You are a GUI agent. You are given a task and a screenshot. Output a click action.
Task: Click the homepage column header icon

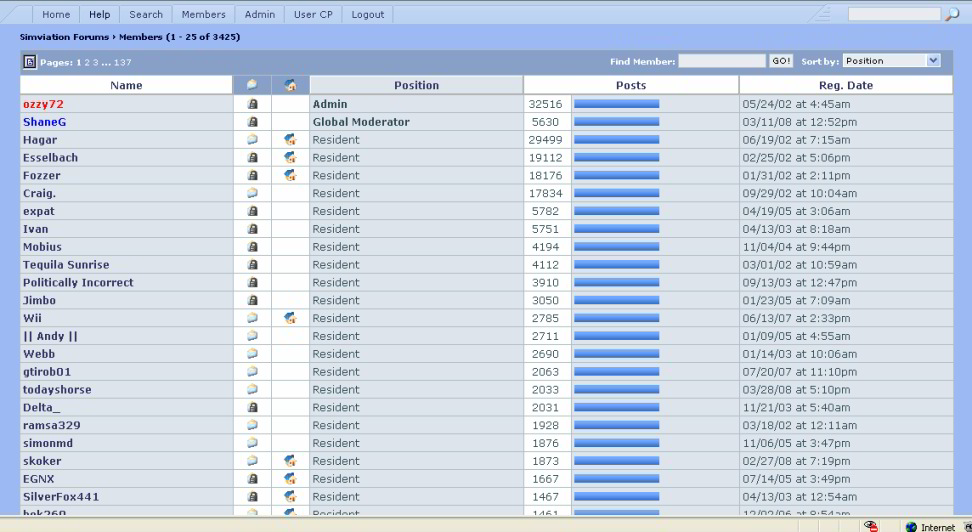(290, 86)
